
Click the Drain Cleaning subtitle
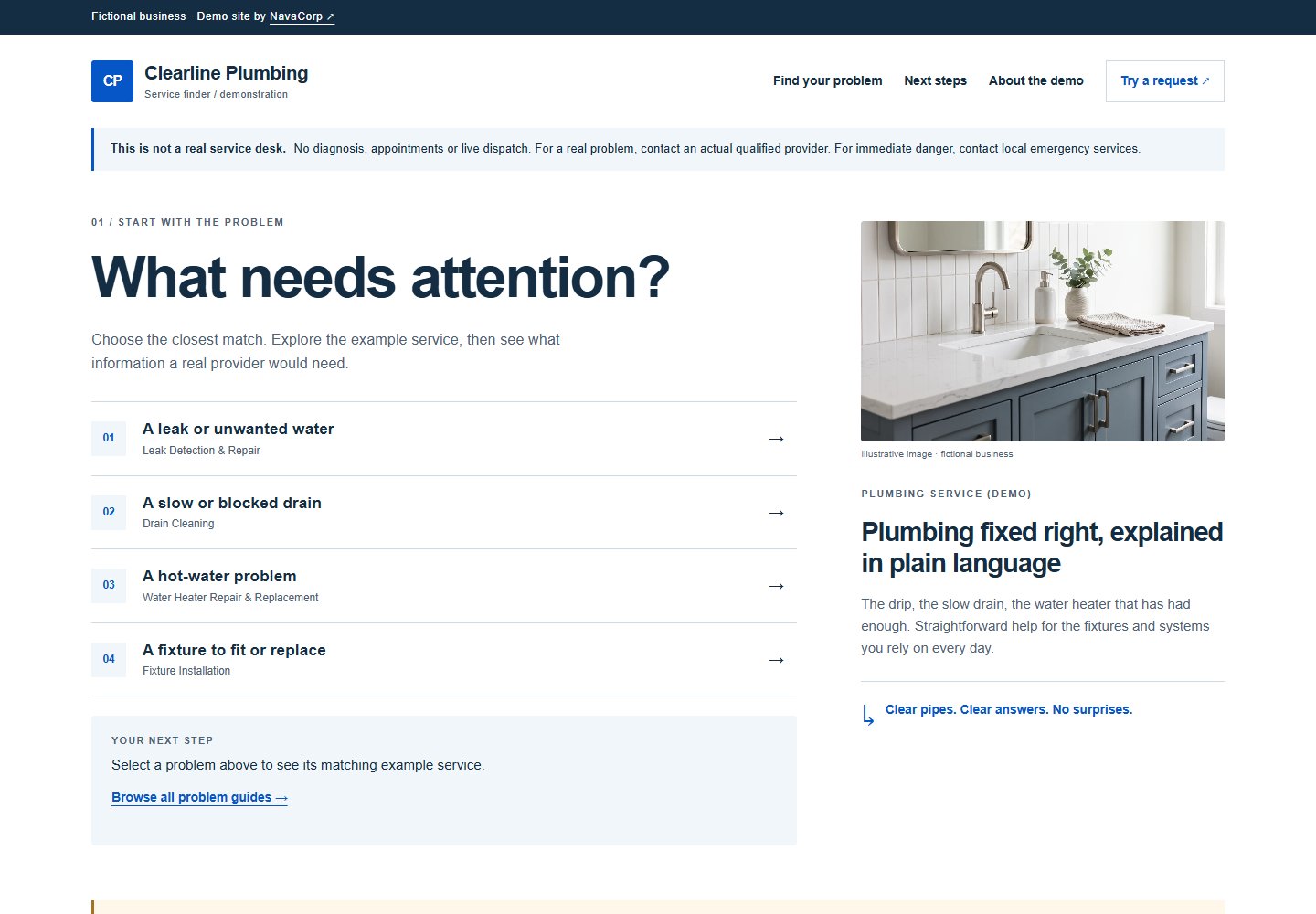coord(178,524)
